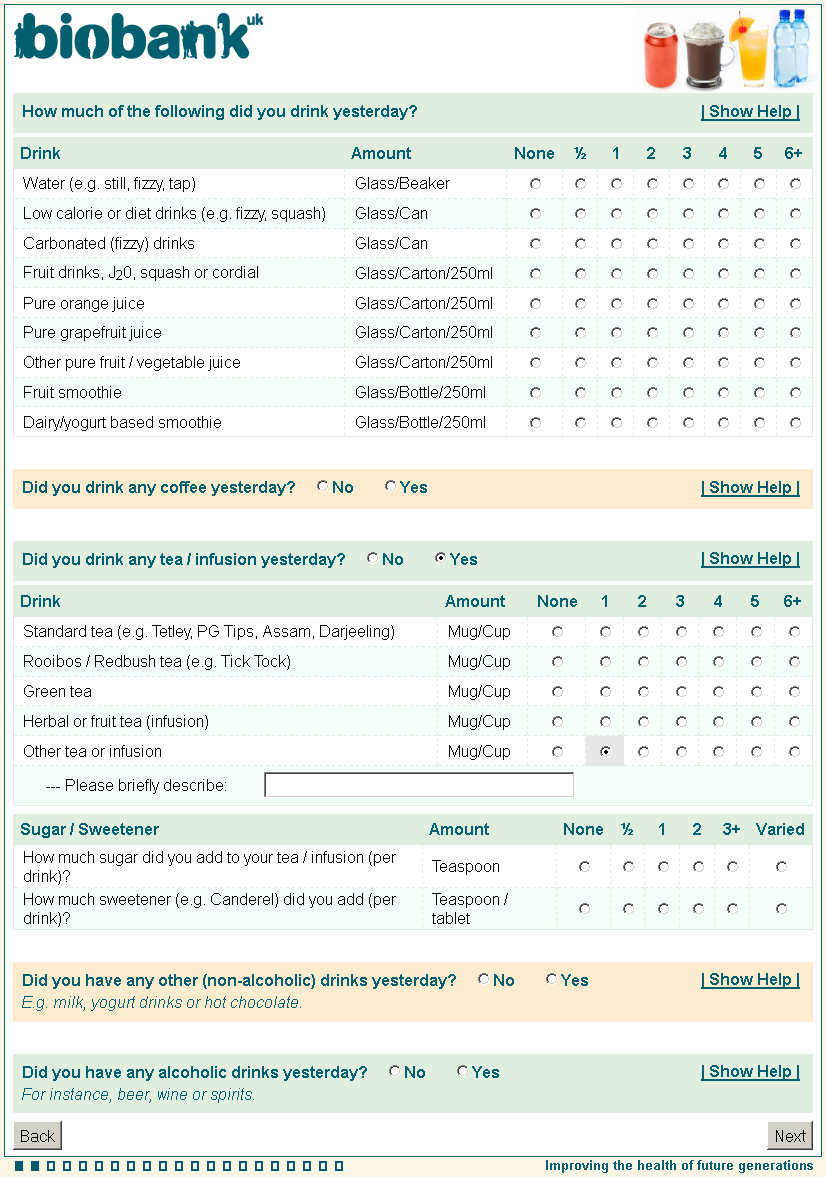Choose No for tea / infusion yesterday
The image size is (826, 1177).
point(372,559)
